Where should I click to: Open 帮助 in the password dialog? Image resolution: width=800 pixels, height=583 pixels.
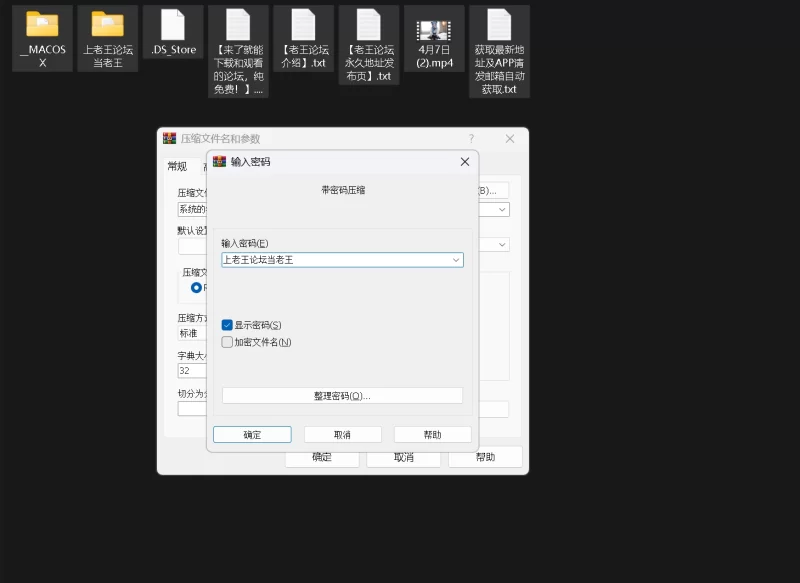(x=432, y=435)
